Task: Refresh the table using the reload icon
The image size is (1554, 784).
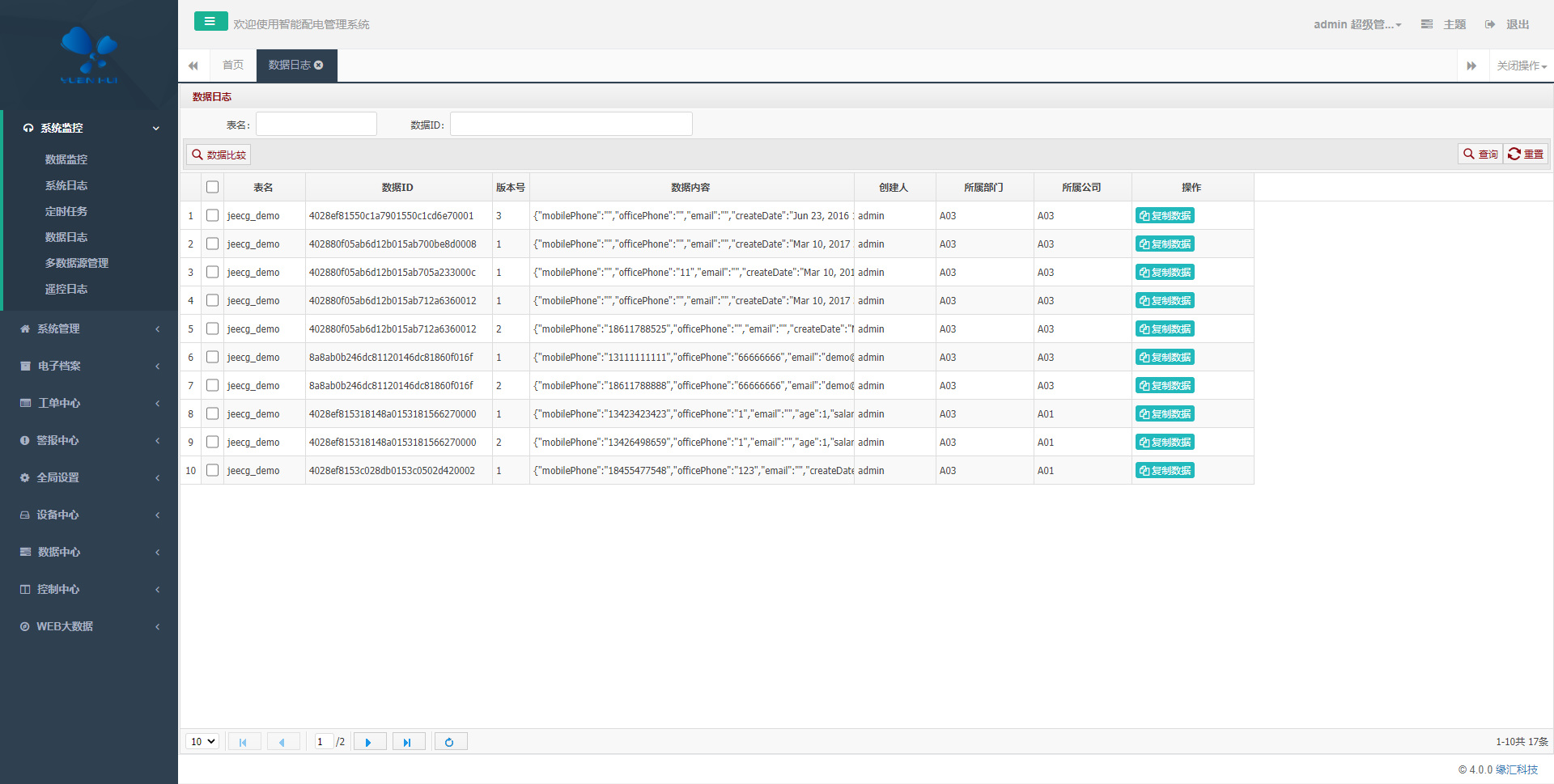Action: (x=450, y=742)
